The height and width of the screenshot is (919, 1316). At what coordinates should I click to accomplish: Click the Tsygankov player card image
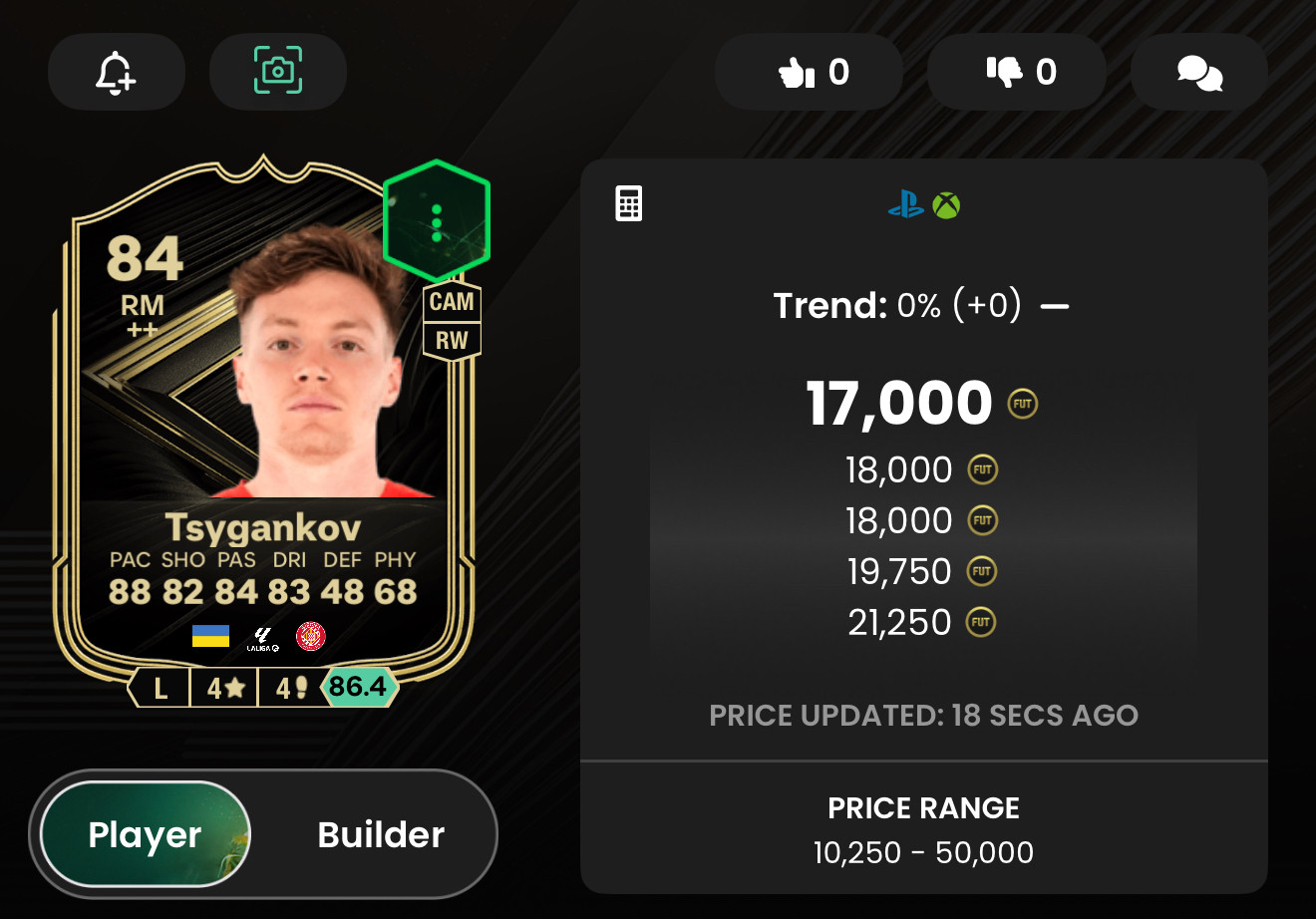[262, 419]
